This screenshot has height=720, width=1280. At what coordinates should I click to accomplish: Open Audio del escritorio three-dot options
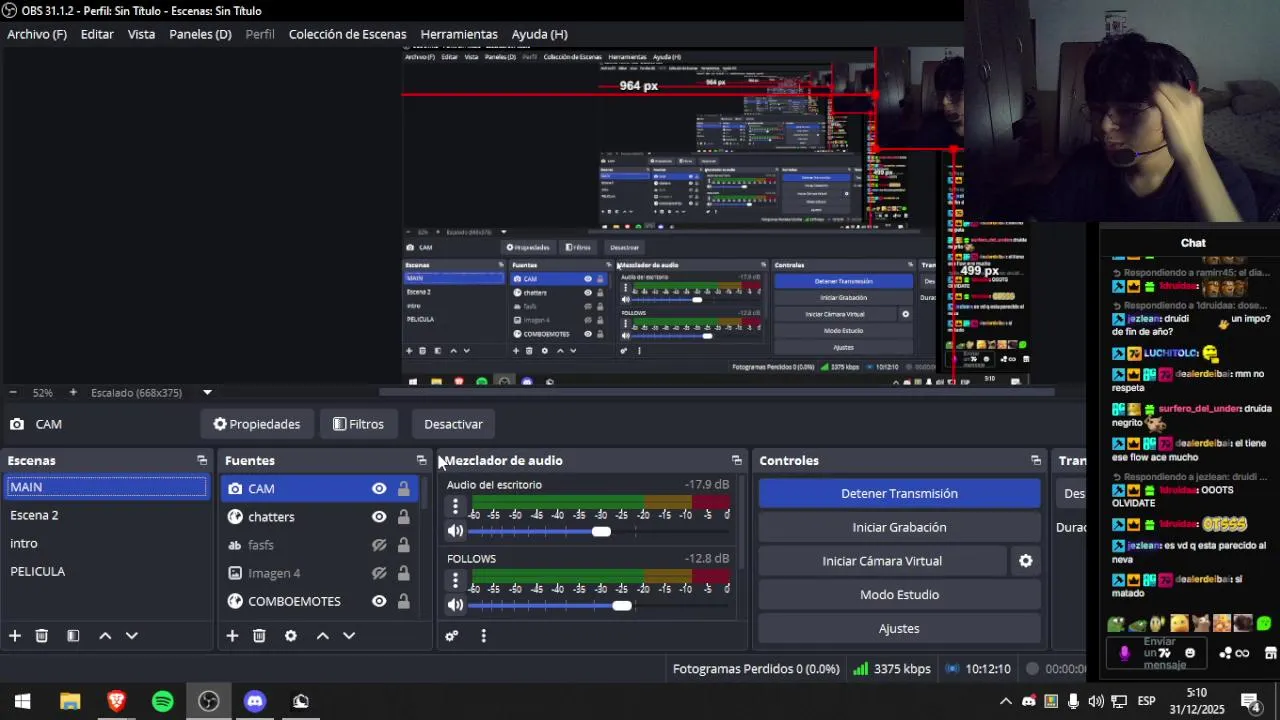[x=455, y=506]
